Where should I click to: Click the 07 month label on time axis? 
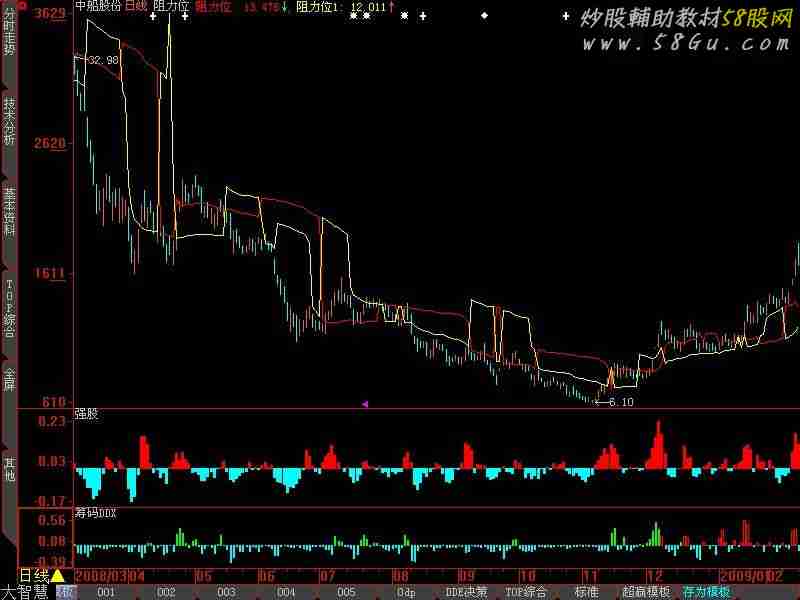pyautogui.click(x=327, y=577)
